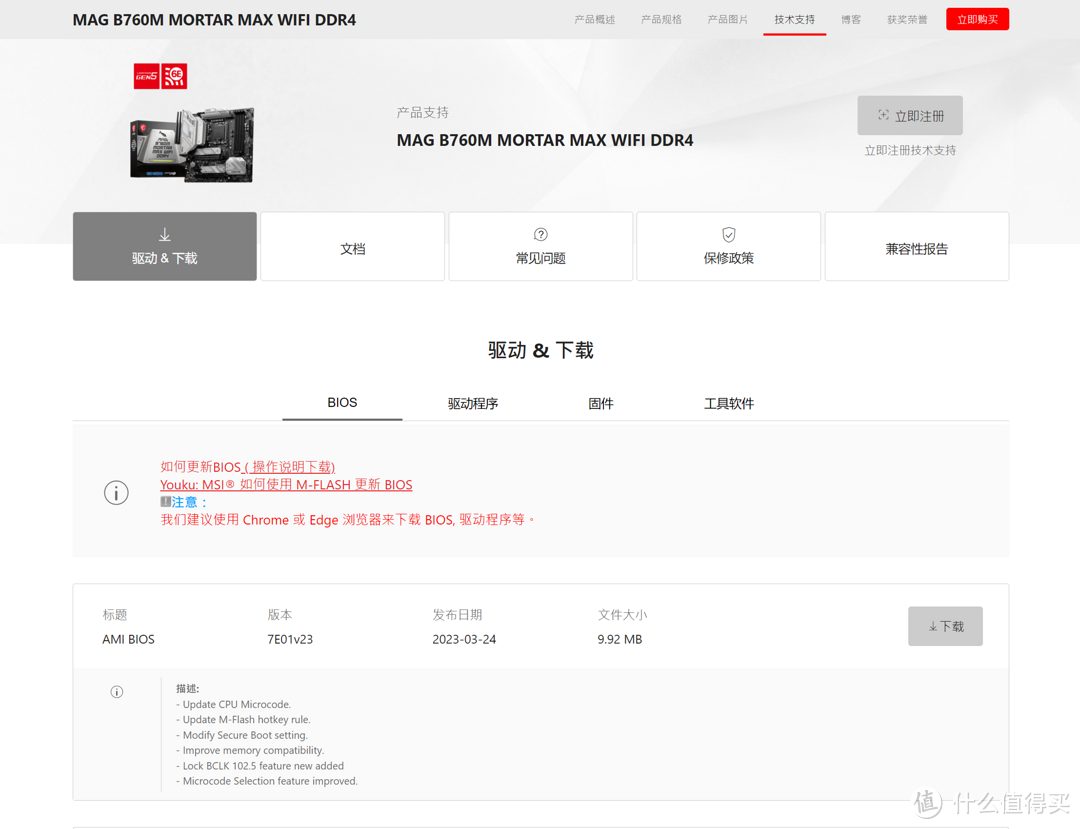
Task: Select the 技术支持 nav tab
Action: (x=794, y=19)
